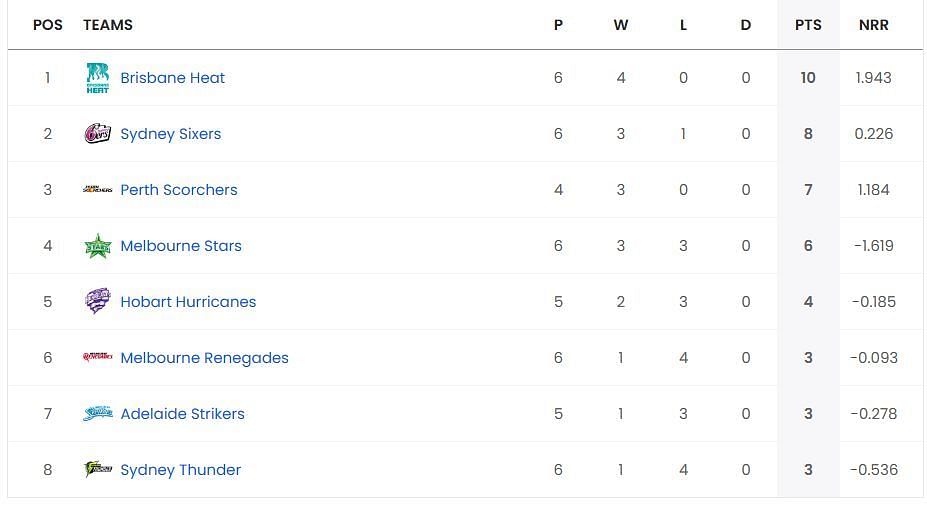Click the Hobart Hurricanes purple logo

98,301
